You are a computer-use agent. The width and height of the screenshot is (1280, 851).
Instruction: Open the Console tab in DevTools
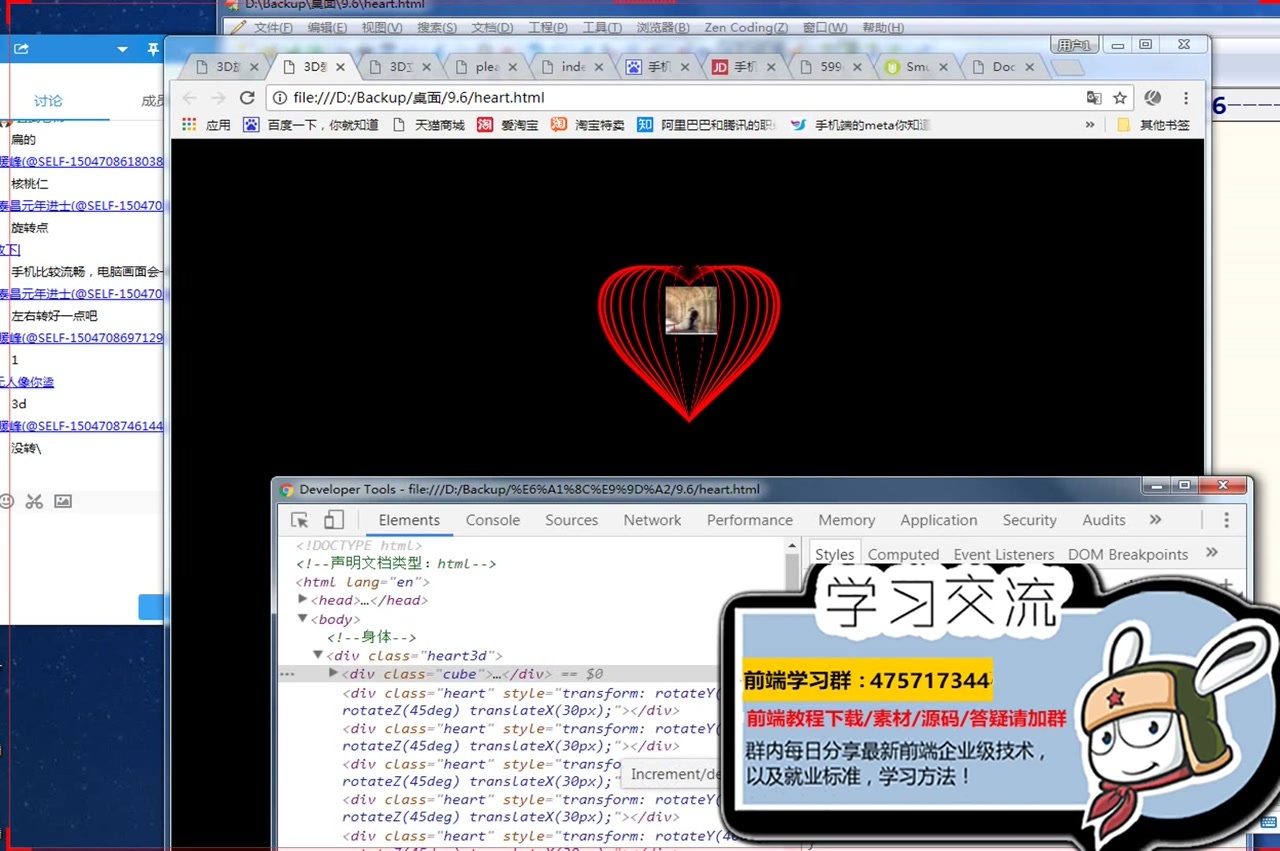pos(493,520)
